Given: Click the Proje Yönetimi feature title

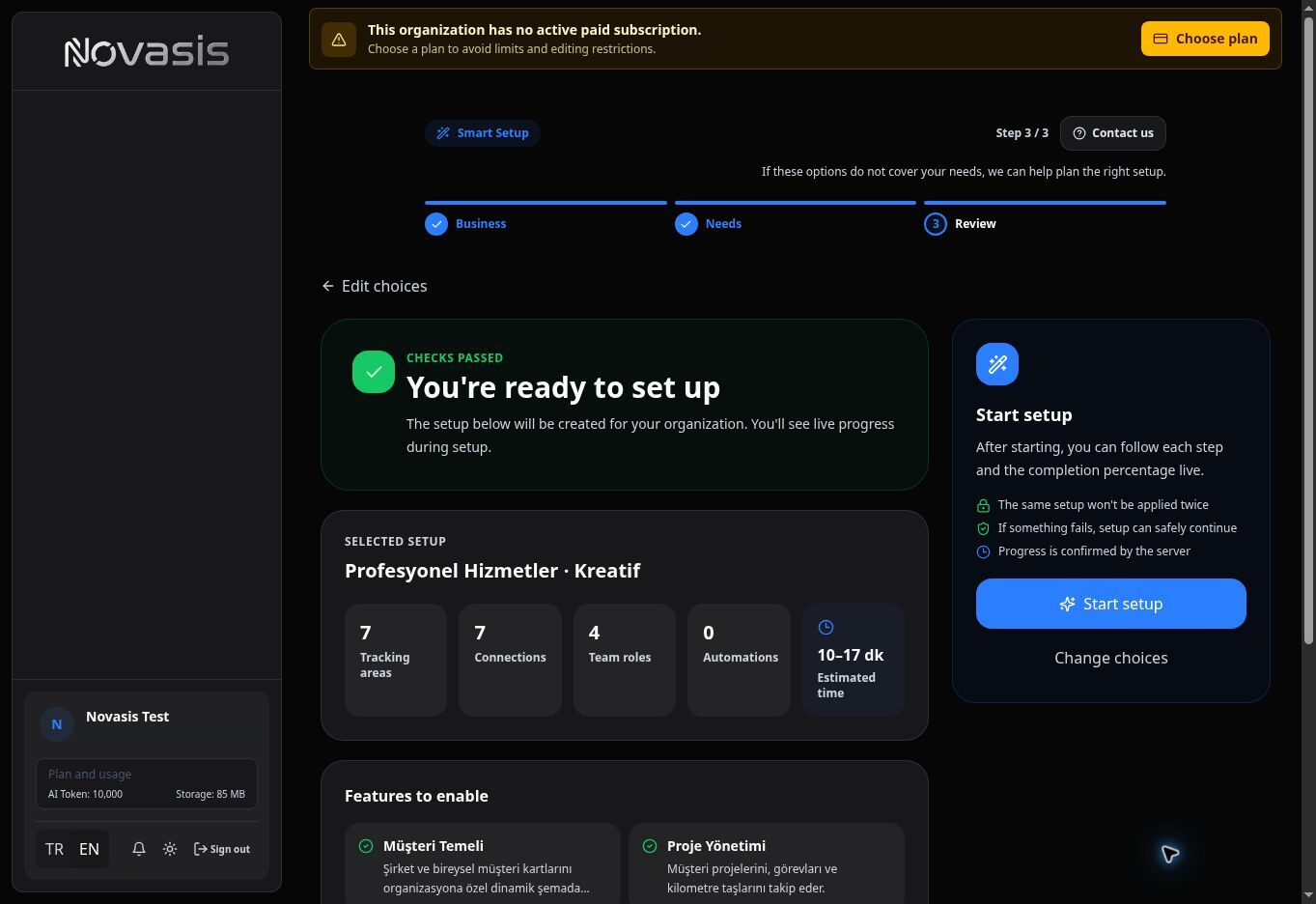Looking at the screenshot, I should [716, 846].
